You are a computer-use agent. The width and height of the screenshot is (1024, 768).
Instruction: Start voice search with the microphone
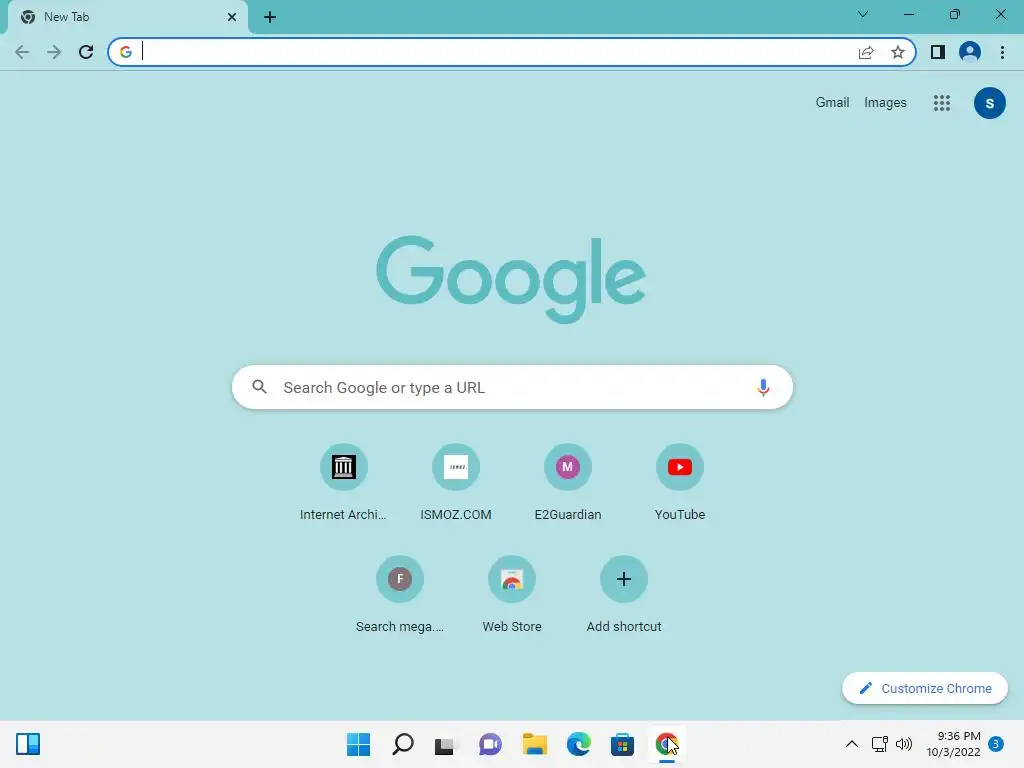click(763, 387)
